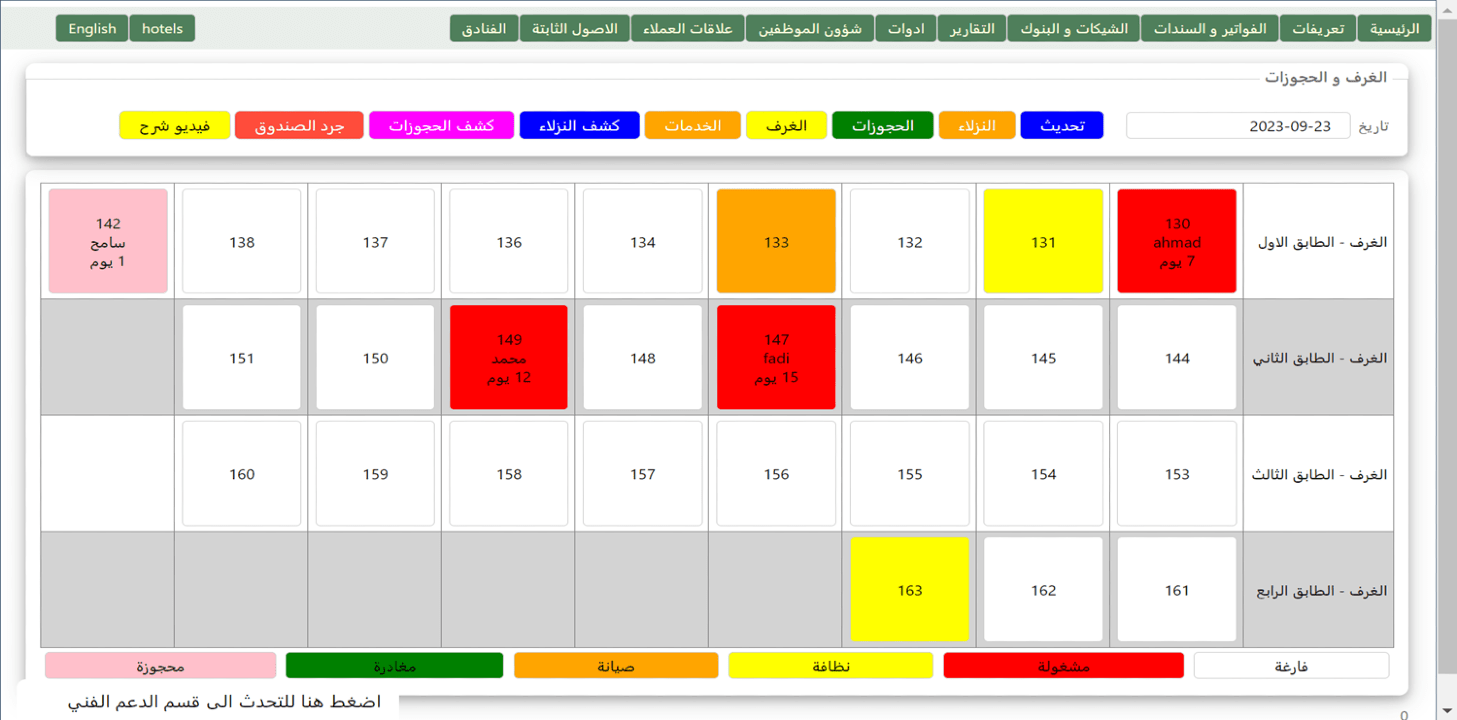Click the blue تحديث refresh button
1457x720 pixels.
coord(1061,126)
